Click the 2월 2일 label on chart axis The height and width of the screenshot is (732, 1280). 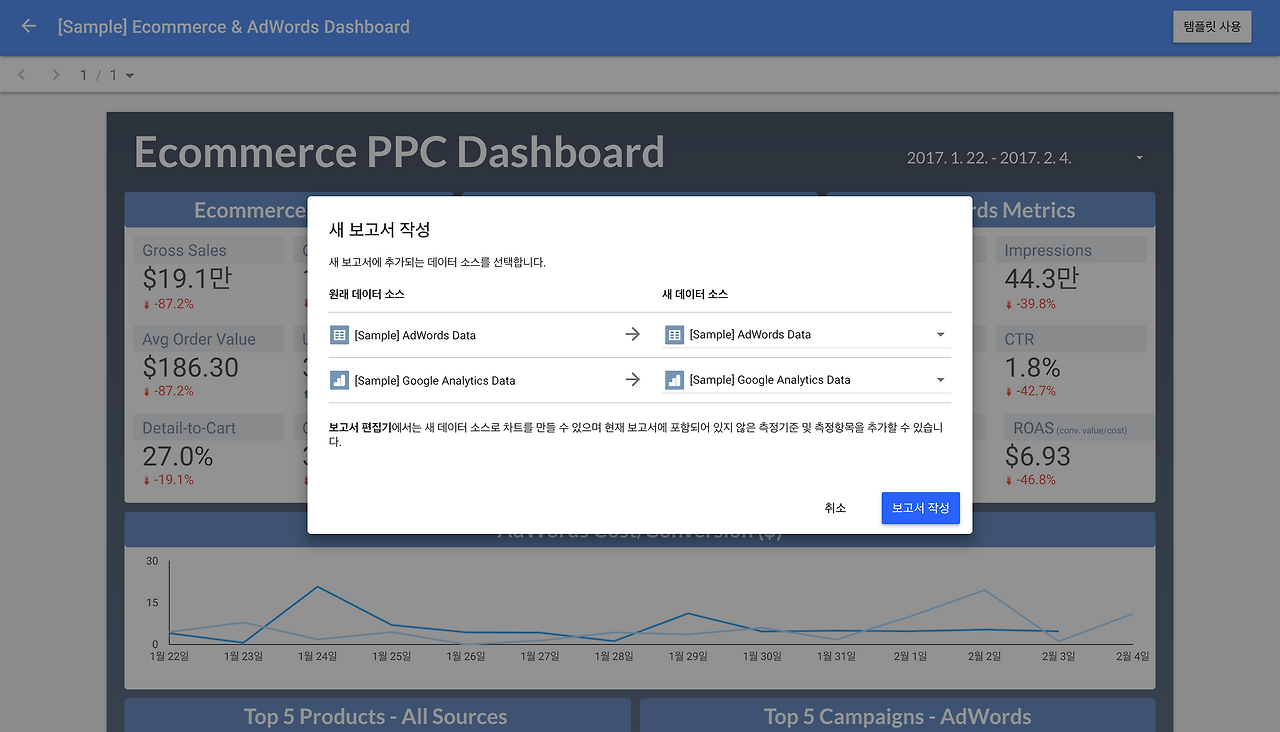(984, 656)
